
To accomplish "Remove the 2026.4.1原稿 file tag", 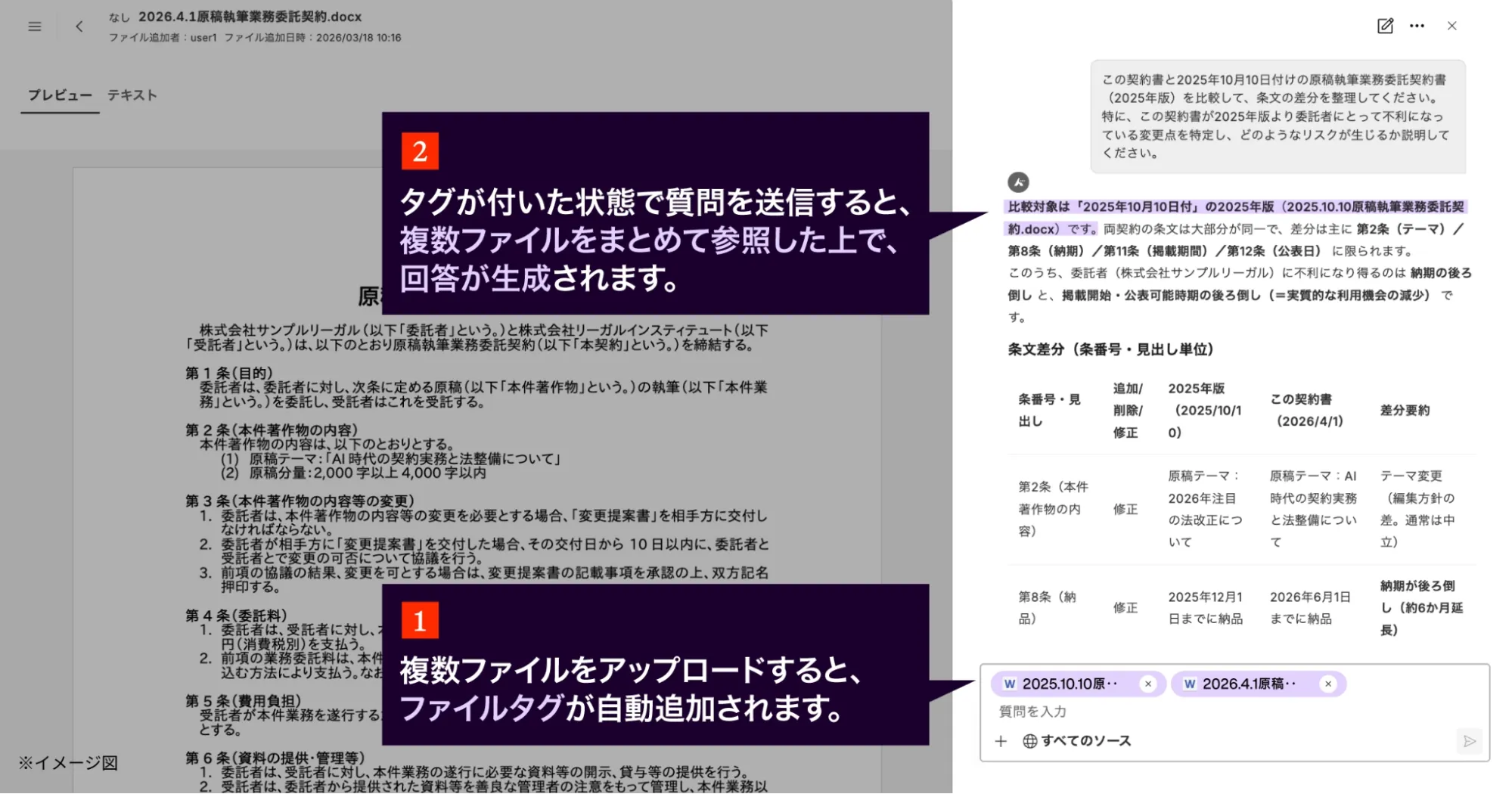I will tap(1327, 684).
